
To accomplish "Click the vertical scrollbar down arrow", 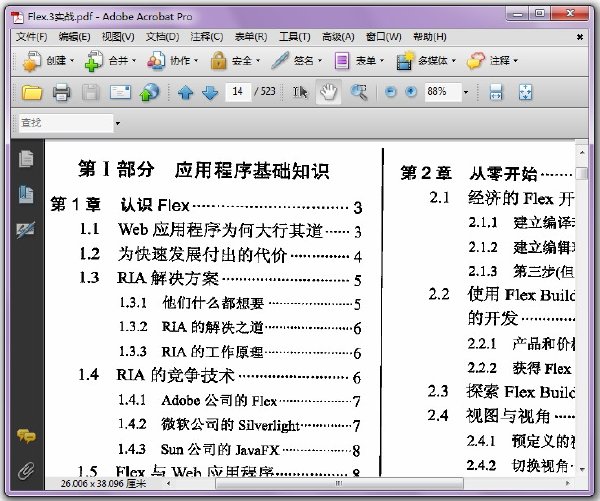I will tap(582, 470).
